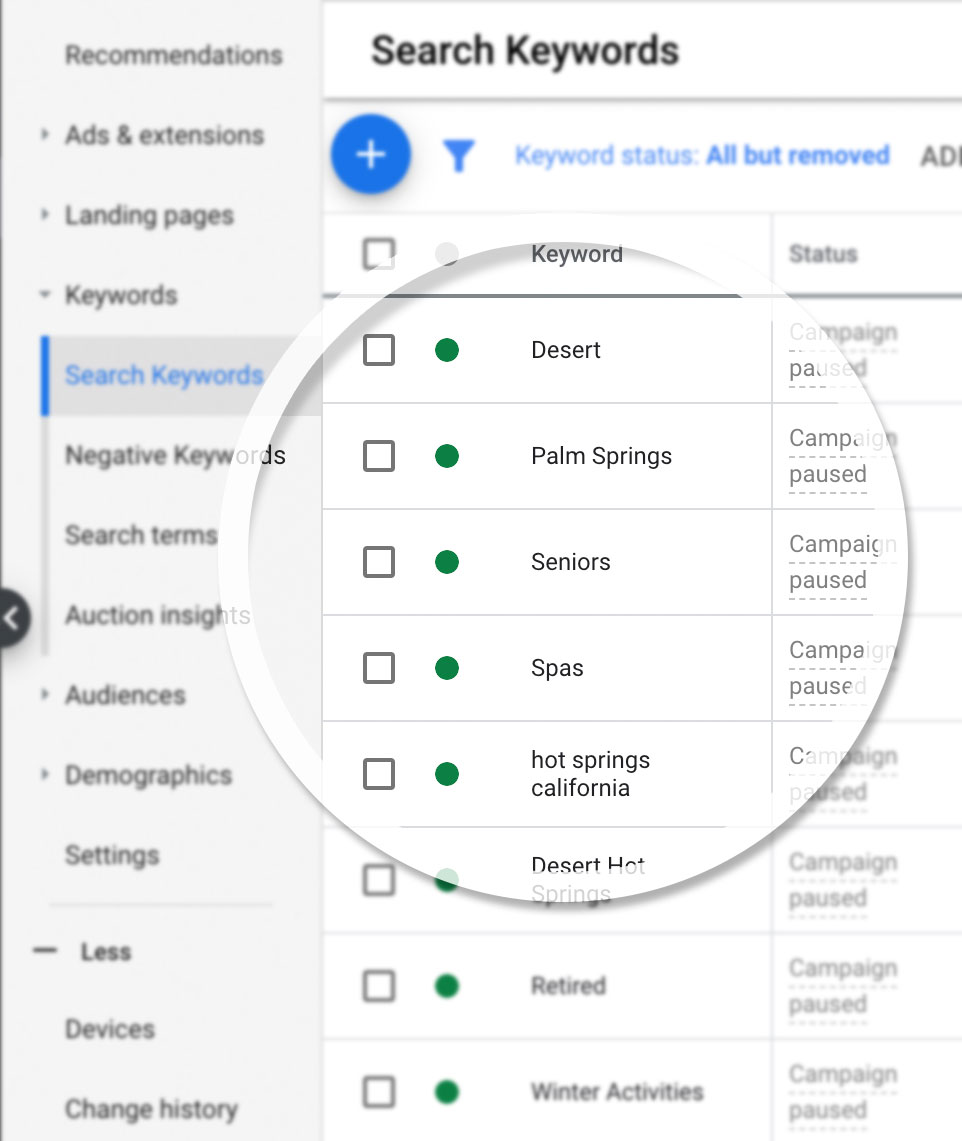This screenshot has height=1141, width=962.
Task: Open Change history
Action: click(151, 1109)
